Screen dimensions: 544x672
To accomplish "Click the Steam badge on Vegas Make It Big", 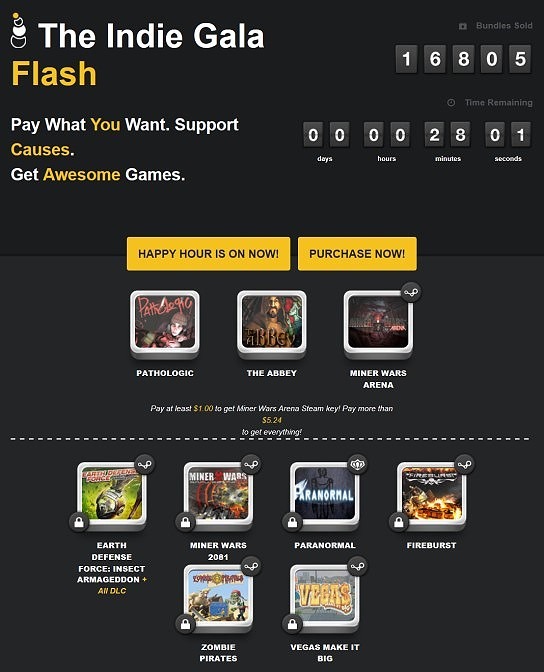I will [x=357, y=567].
